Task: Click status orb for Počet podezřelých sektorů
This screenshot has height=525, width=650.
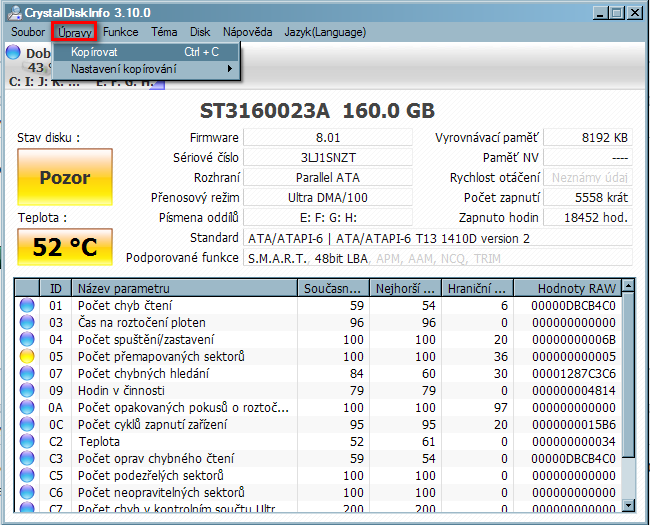Action: point(27,475)
